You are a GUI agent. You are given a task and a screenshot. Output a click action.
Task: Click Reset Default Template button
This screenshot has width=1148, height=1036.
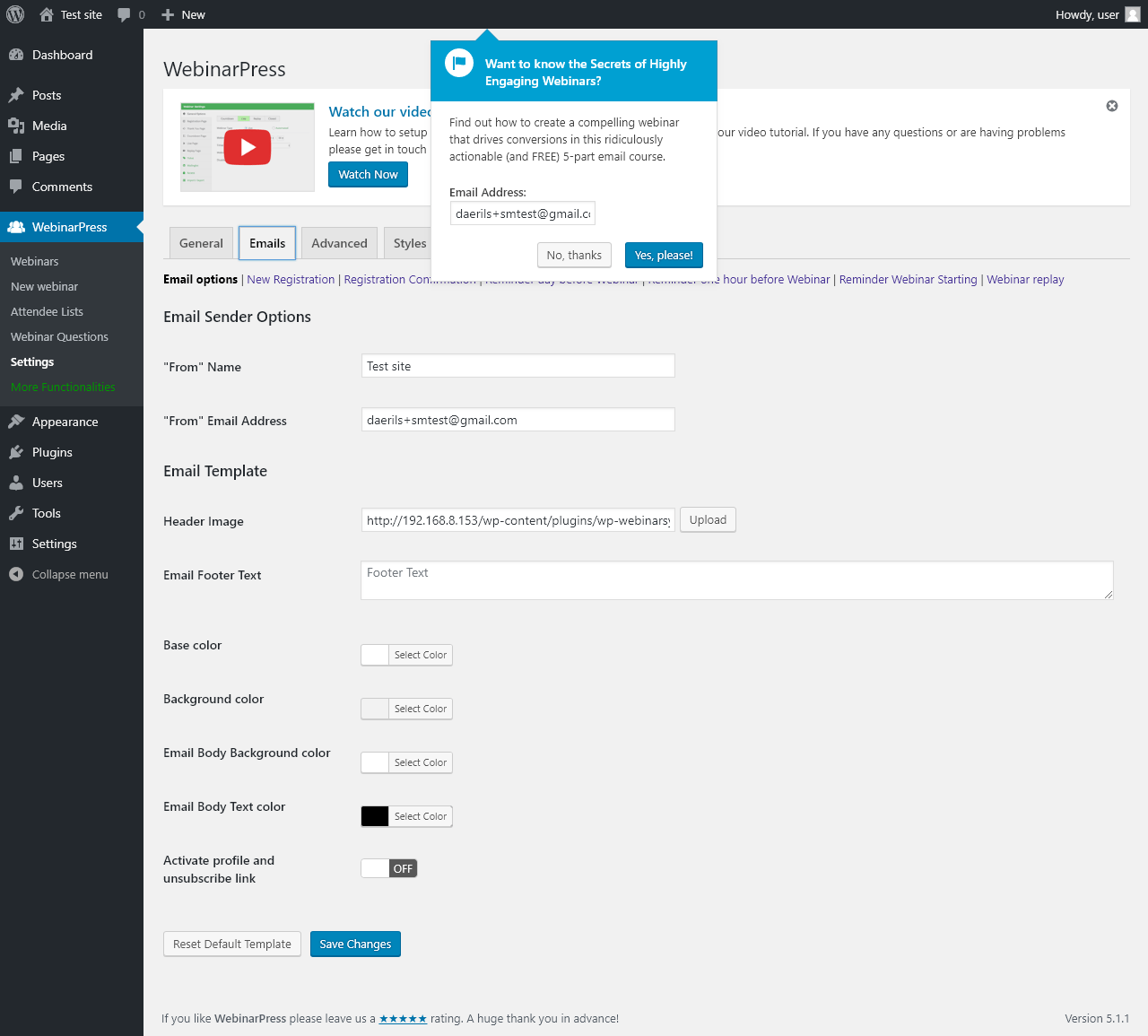click(x=232, y=944)
